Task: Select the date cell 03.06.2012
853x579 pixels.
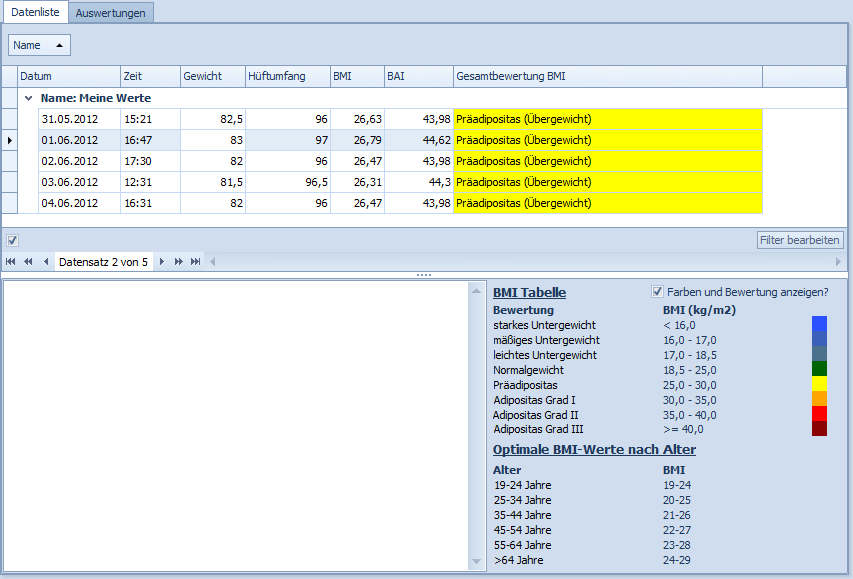Action: pyautogui.click(x=79, y=182)
